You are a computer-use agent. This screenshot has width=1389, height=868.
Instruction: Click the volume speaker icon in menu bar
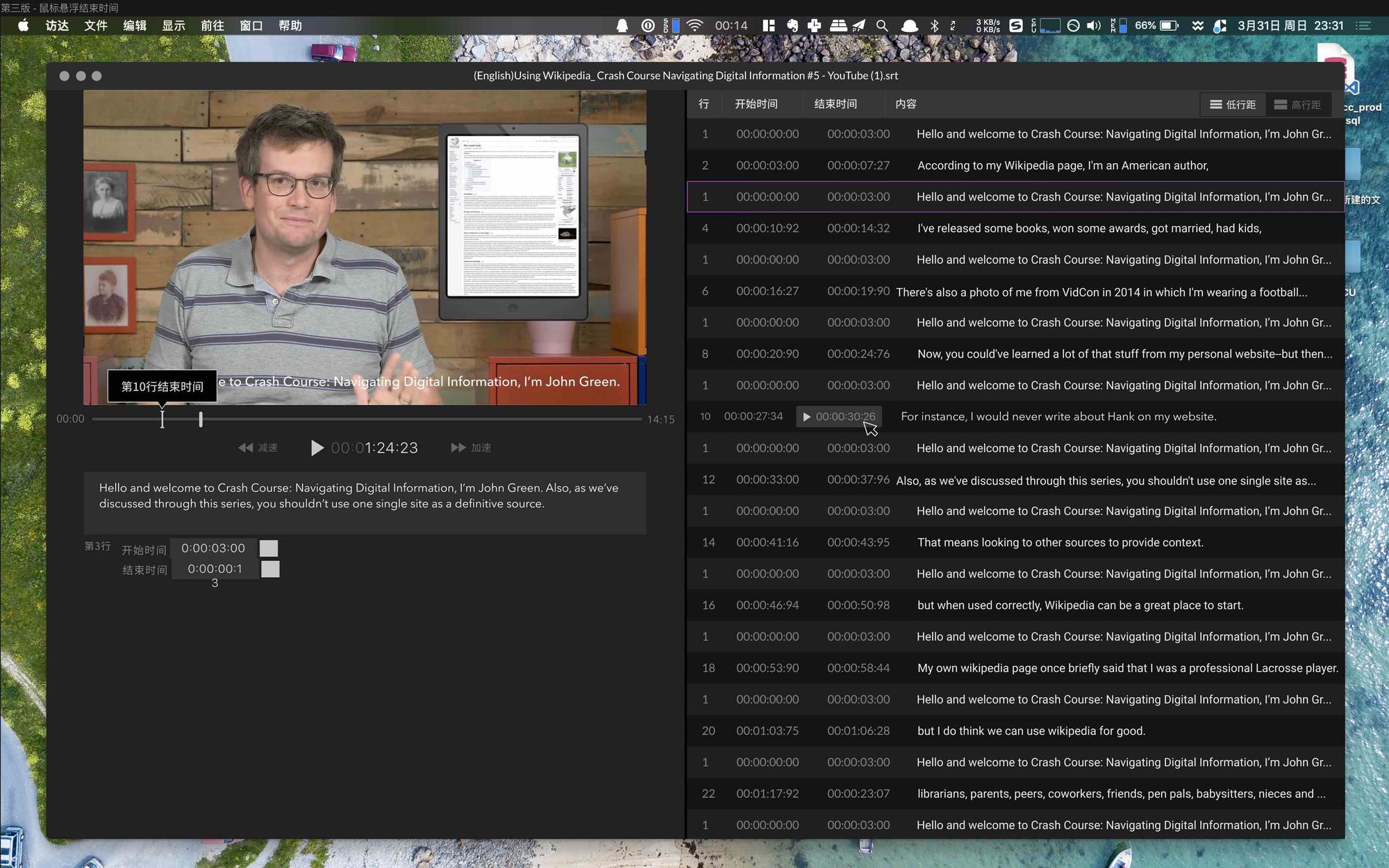click(1094, 26)
